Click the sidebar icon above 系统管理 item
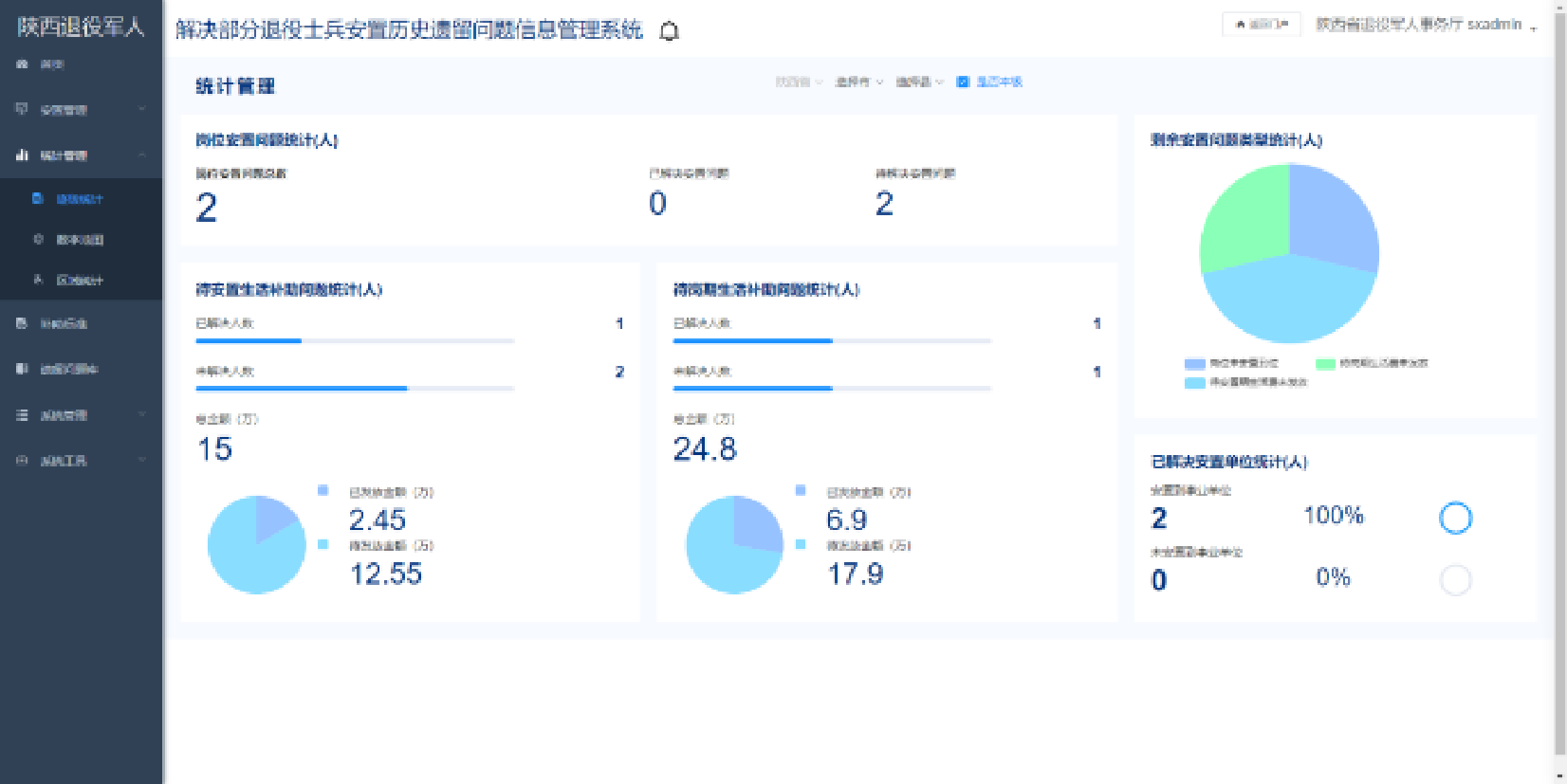Image resolution: width=1567 pixels, height=784 pixels. [22, 369]
